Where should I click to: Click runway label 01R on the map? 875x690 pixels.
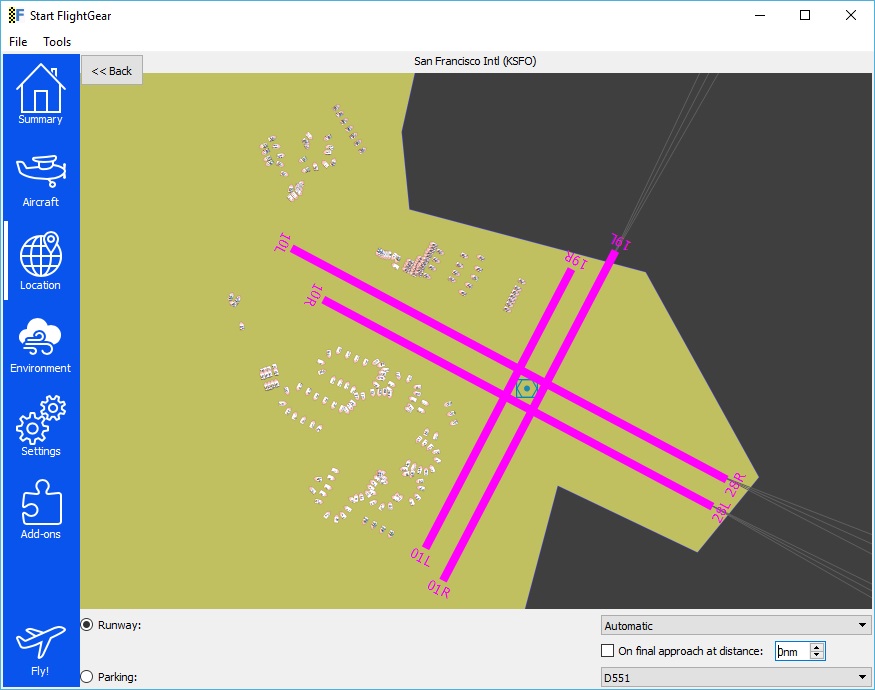coord(439,589)
